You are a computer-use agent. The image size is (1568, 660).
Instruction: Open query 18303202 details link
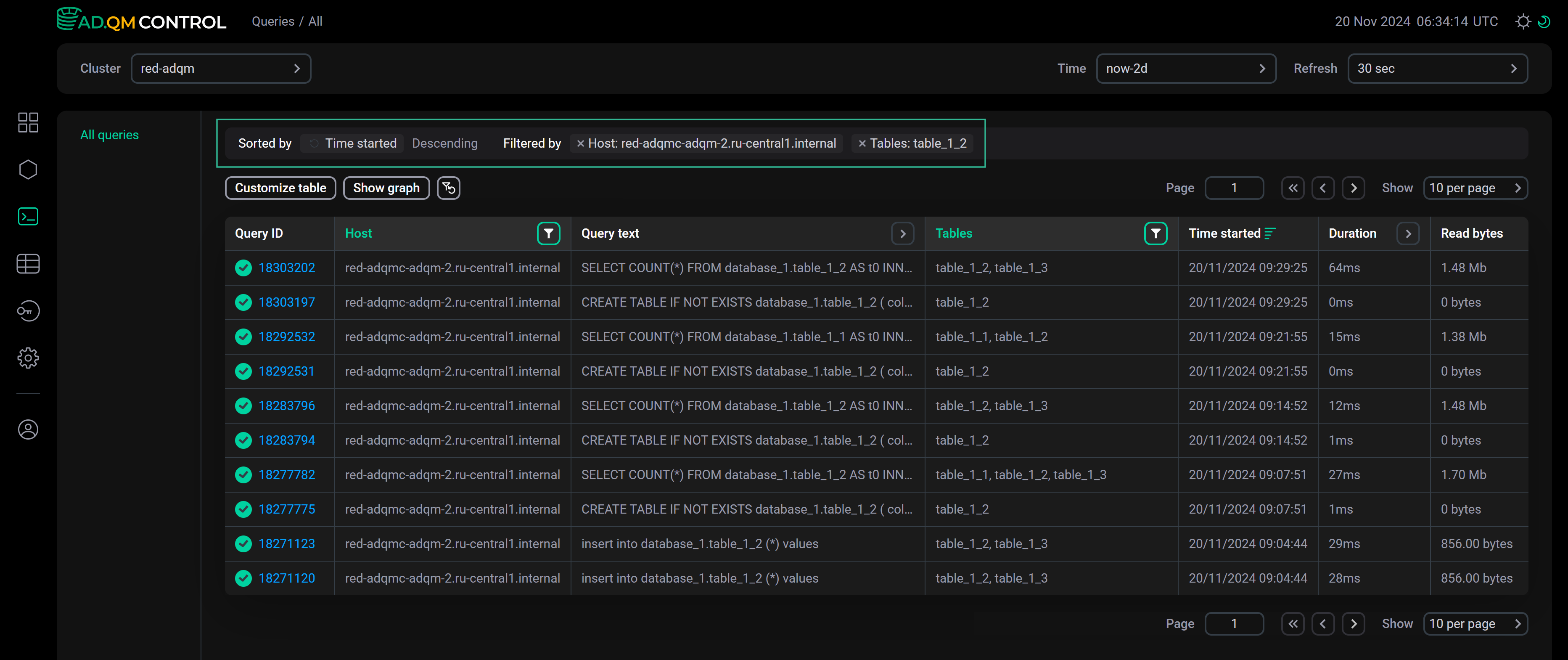(x=286, y=267)
